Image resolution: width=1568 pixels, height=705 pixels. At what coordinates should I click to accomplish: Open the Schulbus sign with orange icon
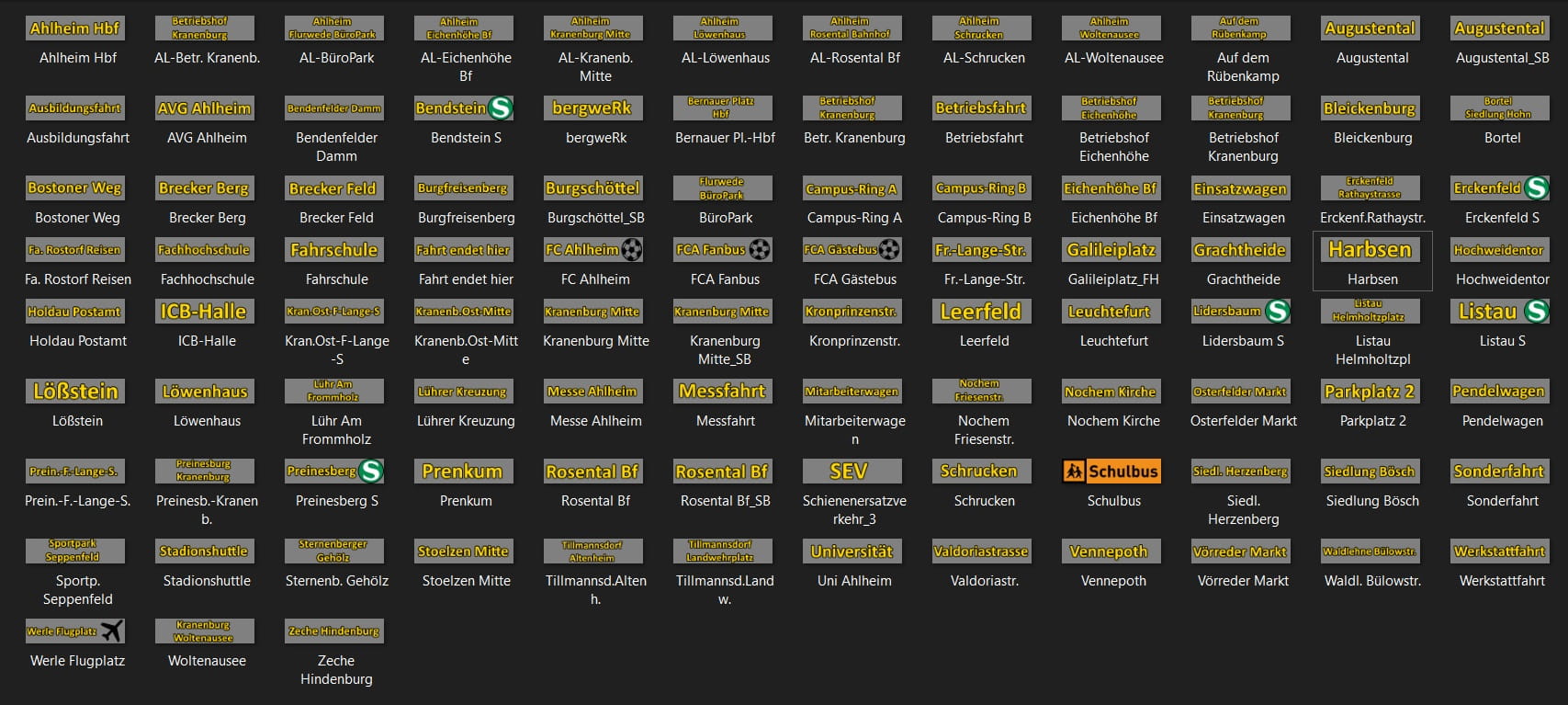pyautogui.click(x=1111, y=472)
